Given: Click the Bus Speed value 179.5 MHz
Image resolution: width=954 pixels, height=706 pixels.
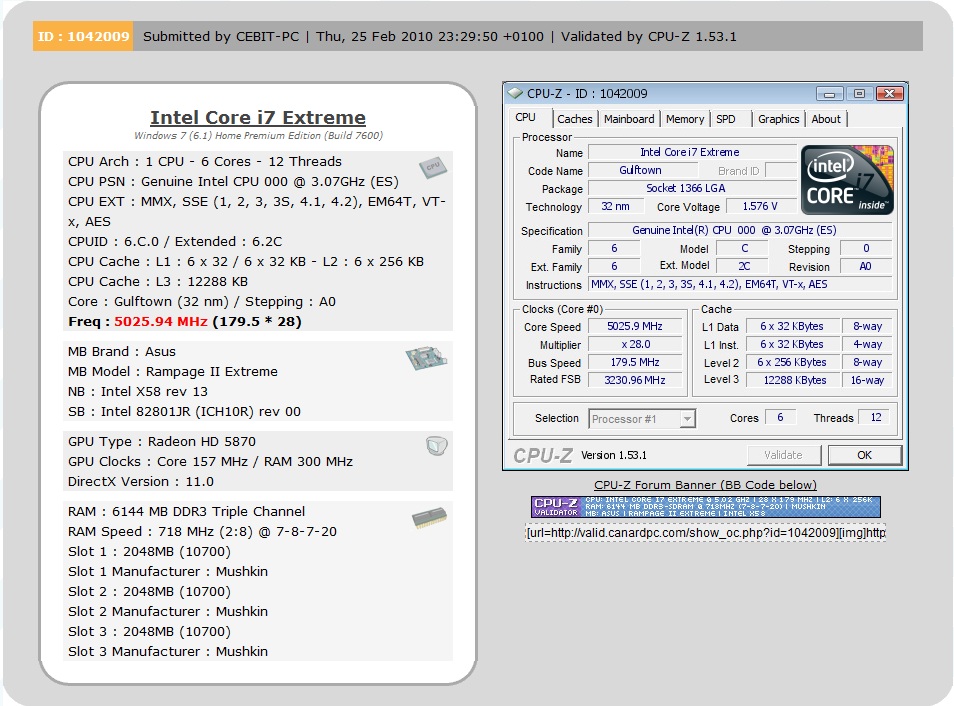Looking at the screenshot, I should [635, 362].
